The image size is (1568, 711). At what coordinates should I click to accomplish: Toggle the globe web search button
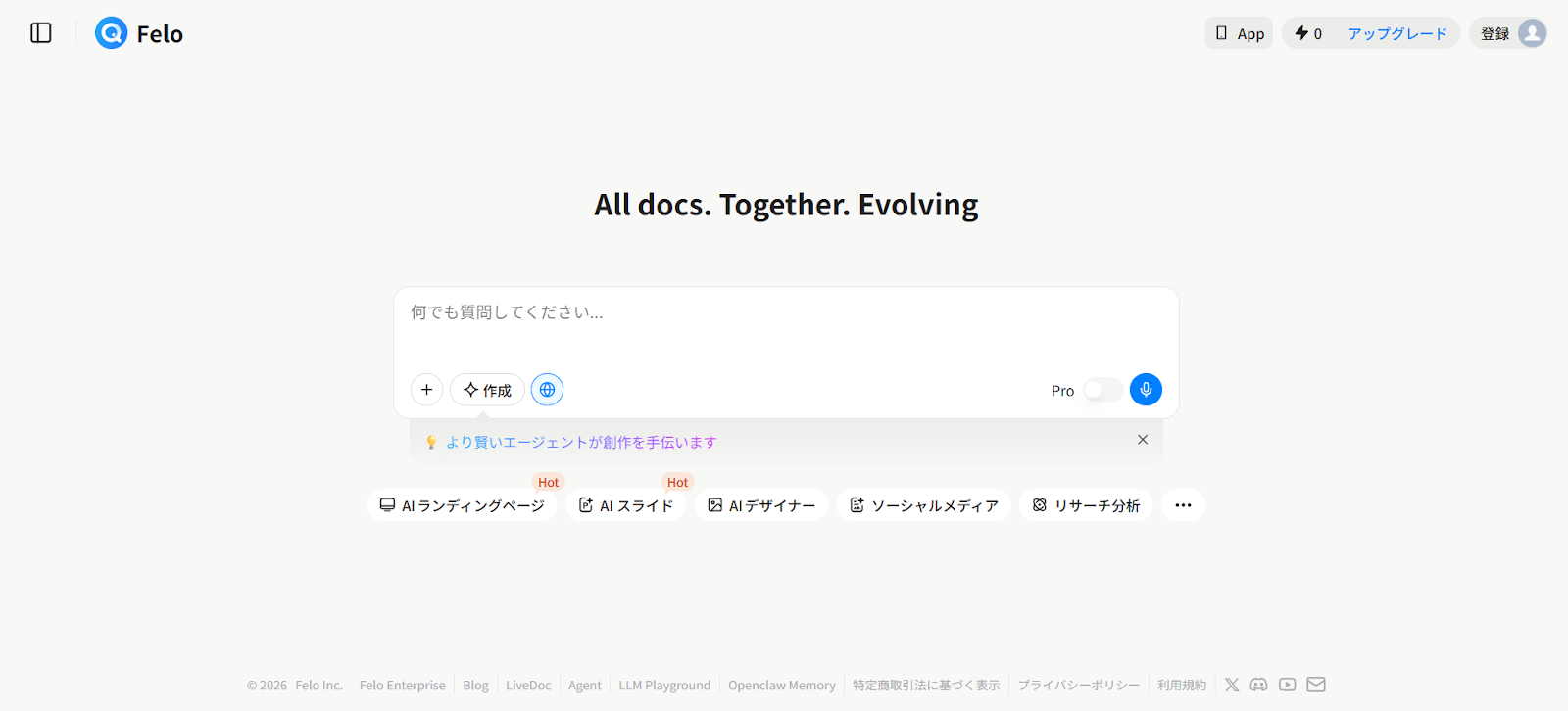point(547,390)
